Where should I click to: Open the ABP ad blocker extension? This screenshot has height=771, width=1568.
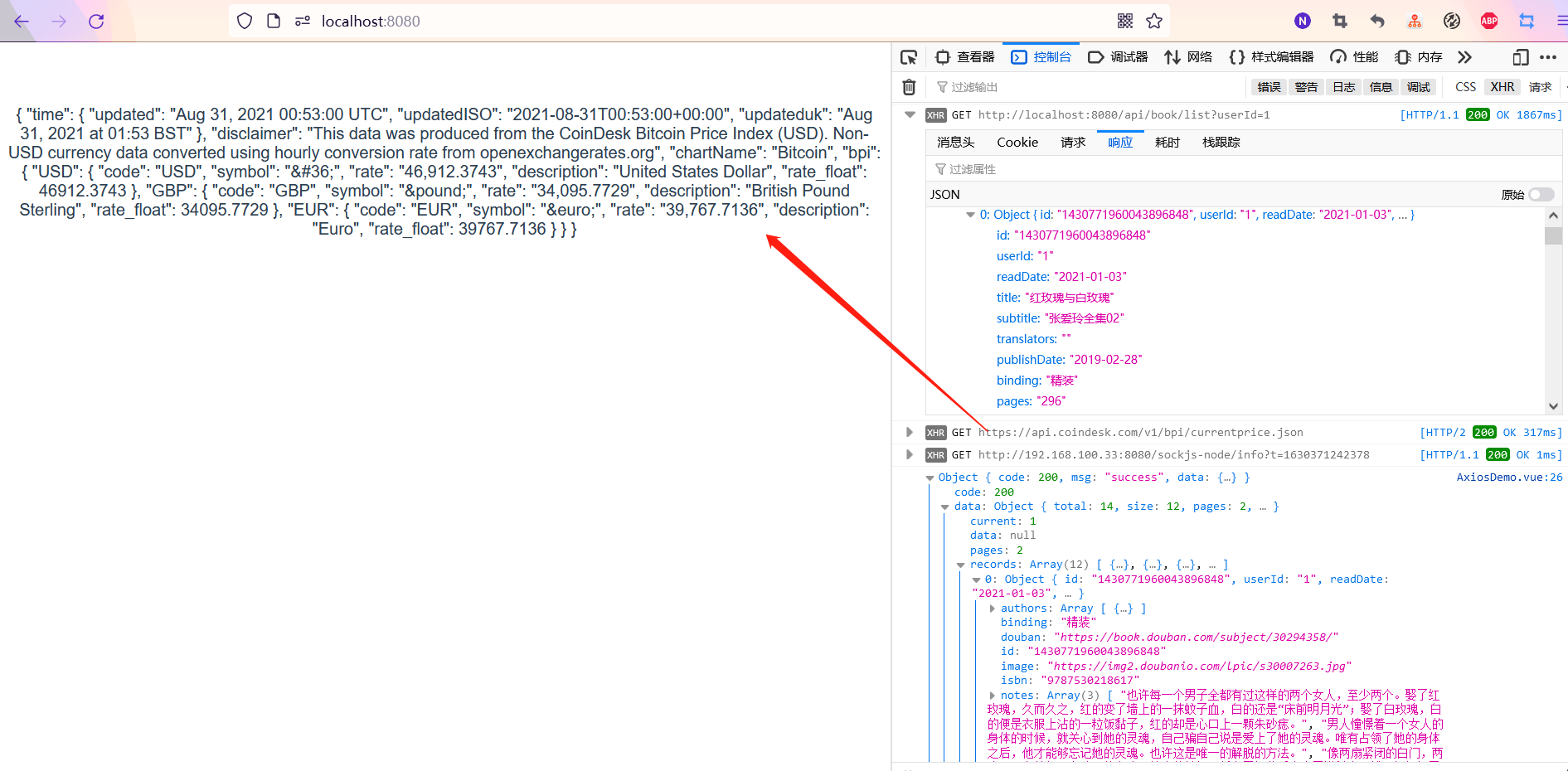click(x=1489, y=22)
